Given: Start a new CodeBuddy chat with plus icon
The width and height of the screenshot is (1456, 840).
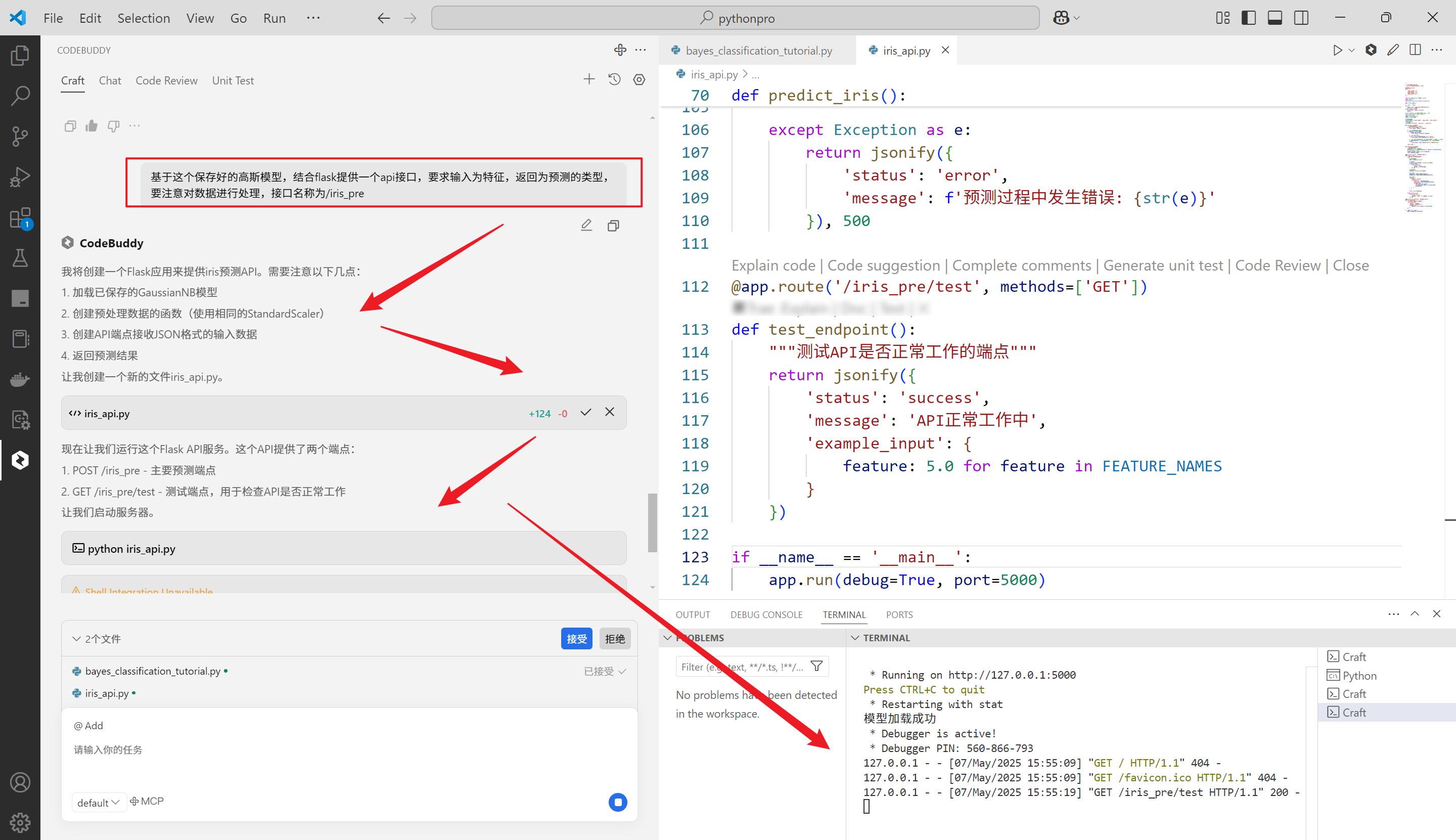Looking at the screenshot, I should (x=589, y=79).
